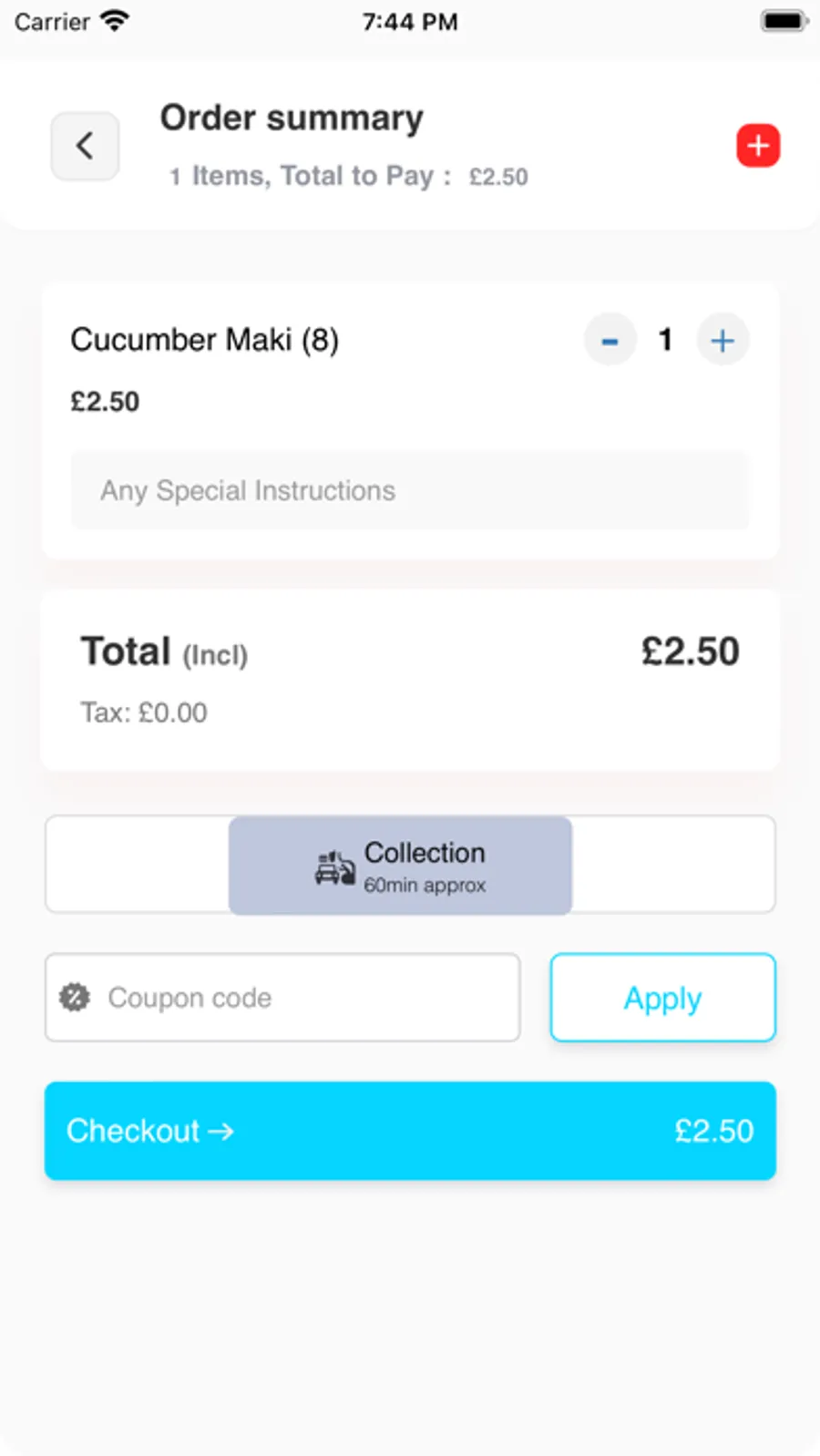The height and width of the screenshot is (1456, 820).
Task: Tap the Order summary title
Action: coord(292,118)
